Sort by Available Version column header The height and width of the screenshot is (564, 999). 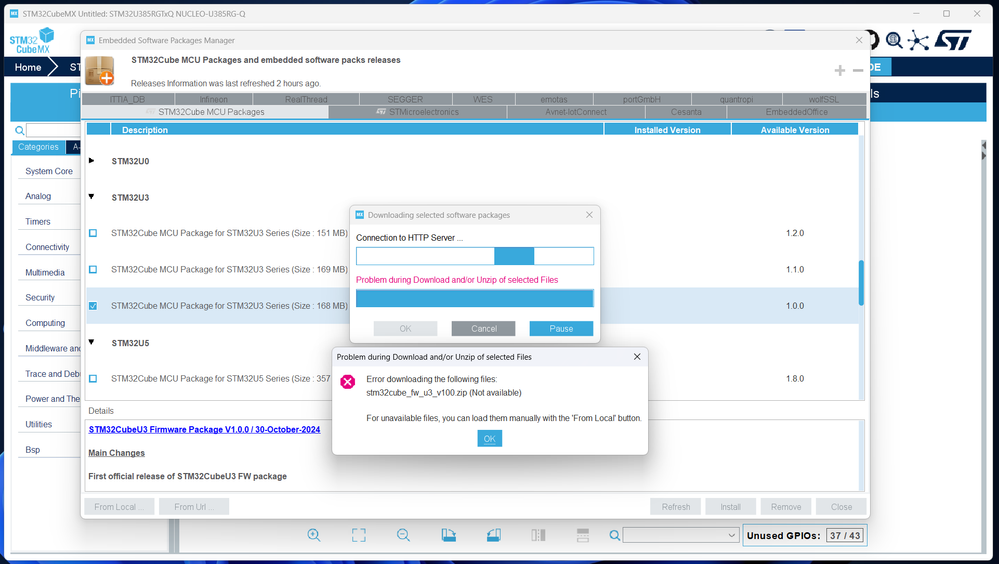tap(794, 129)
